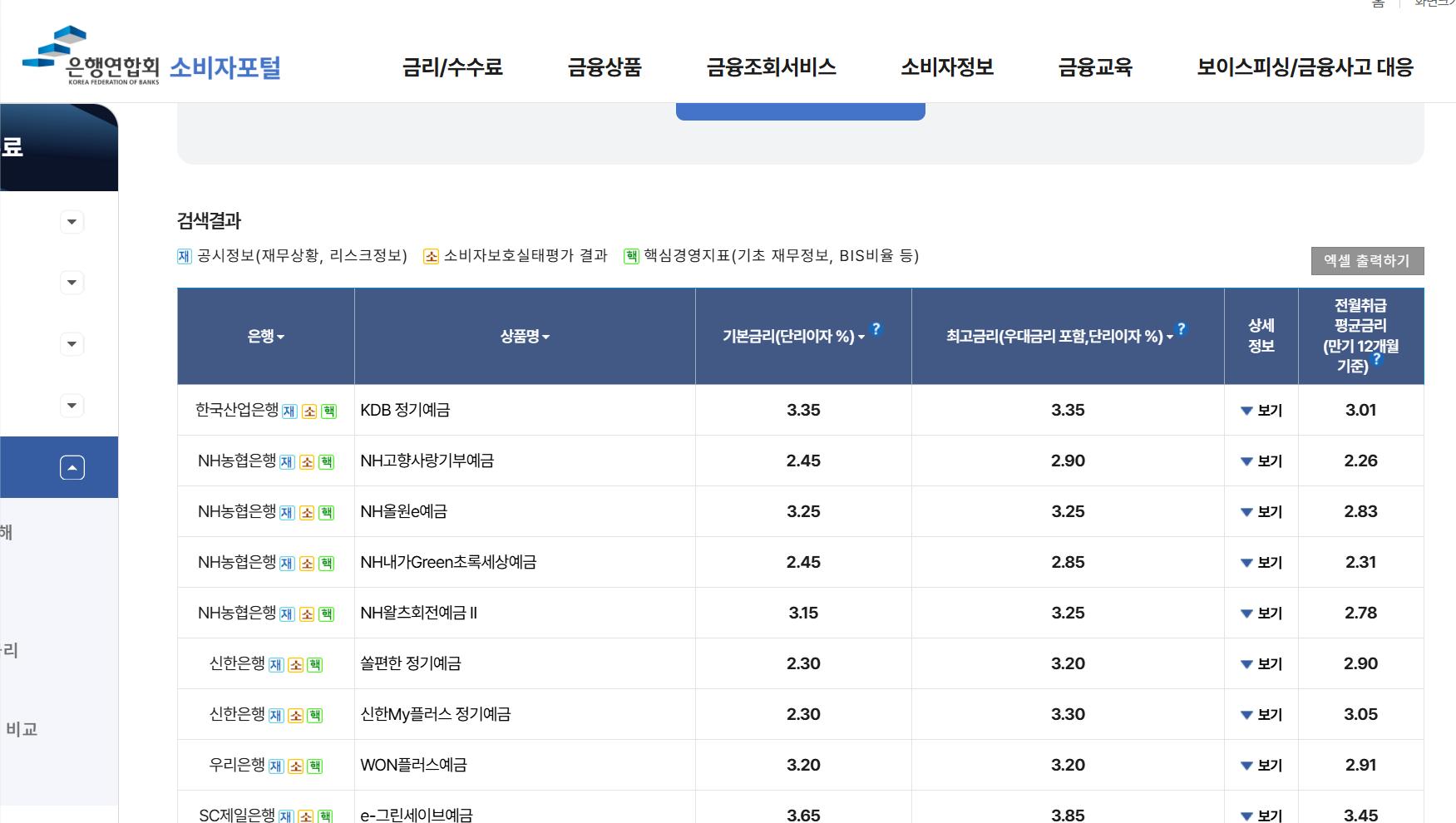1456x823 pixels.
Task: Click base rate 3.15 for NH왈츠회전예금 II
Action: click(x=803, y=613)
